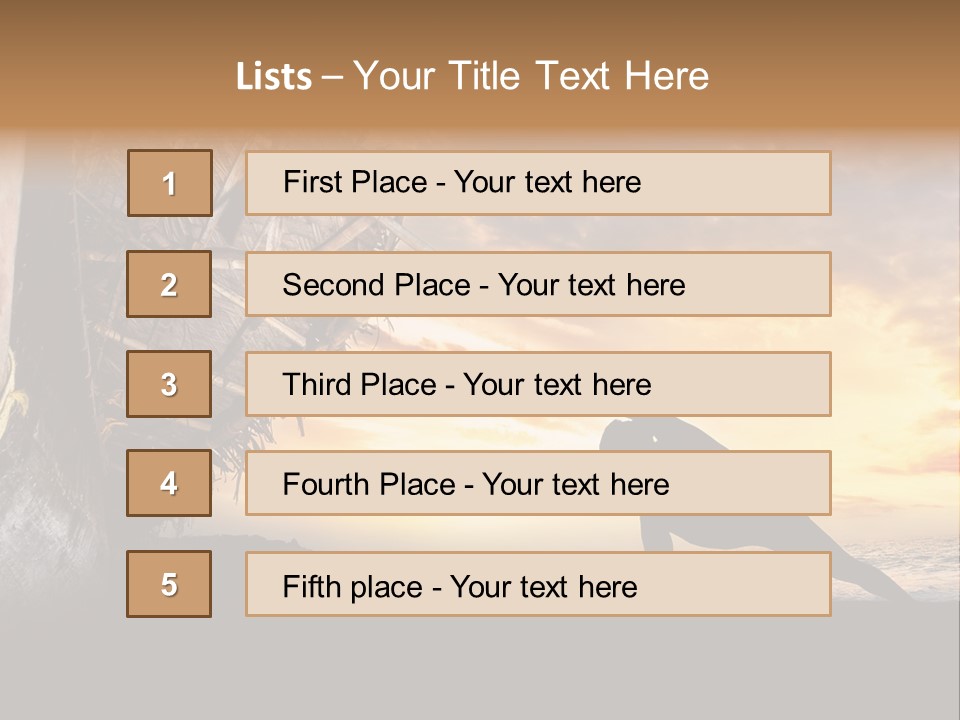Click the 'Third Place' text box
The image size is (960, 720).
538,384
